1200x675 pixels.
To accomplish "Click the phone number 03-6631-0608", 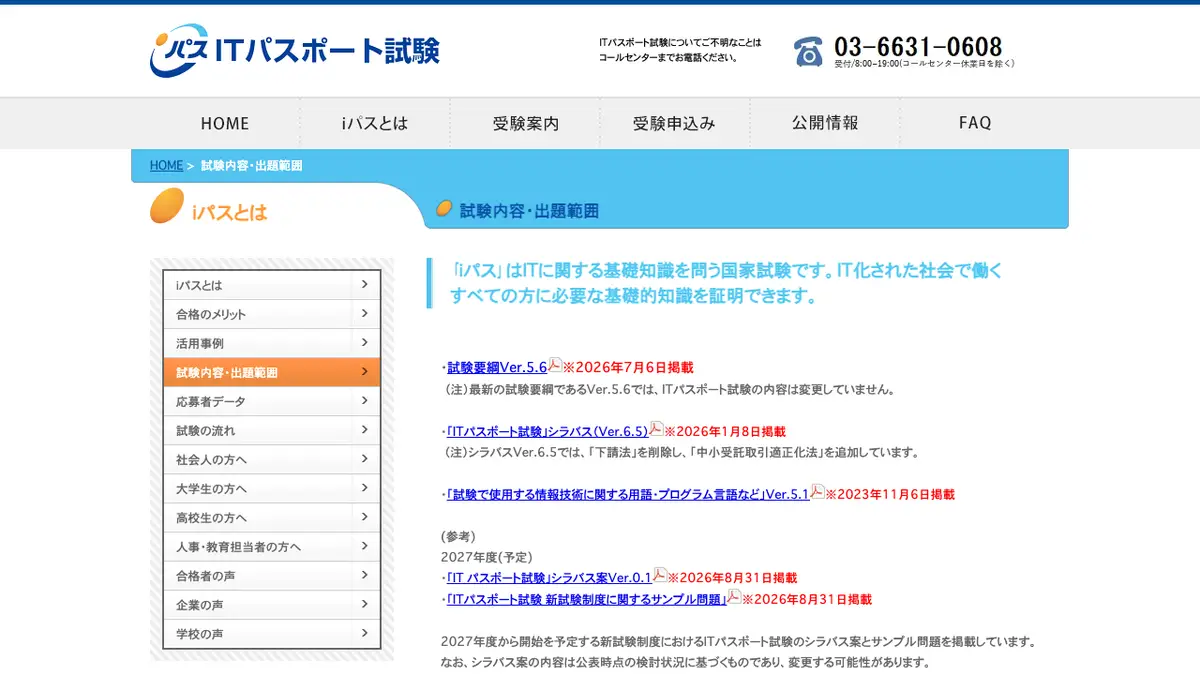I will [x=918, y=46].
